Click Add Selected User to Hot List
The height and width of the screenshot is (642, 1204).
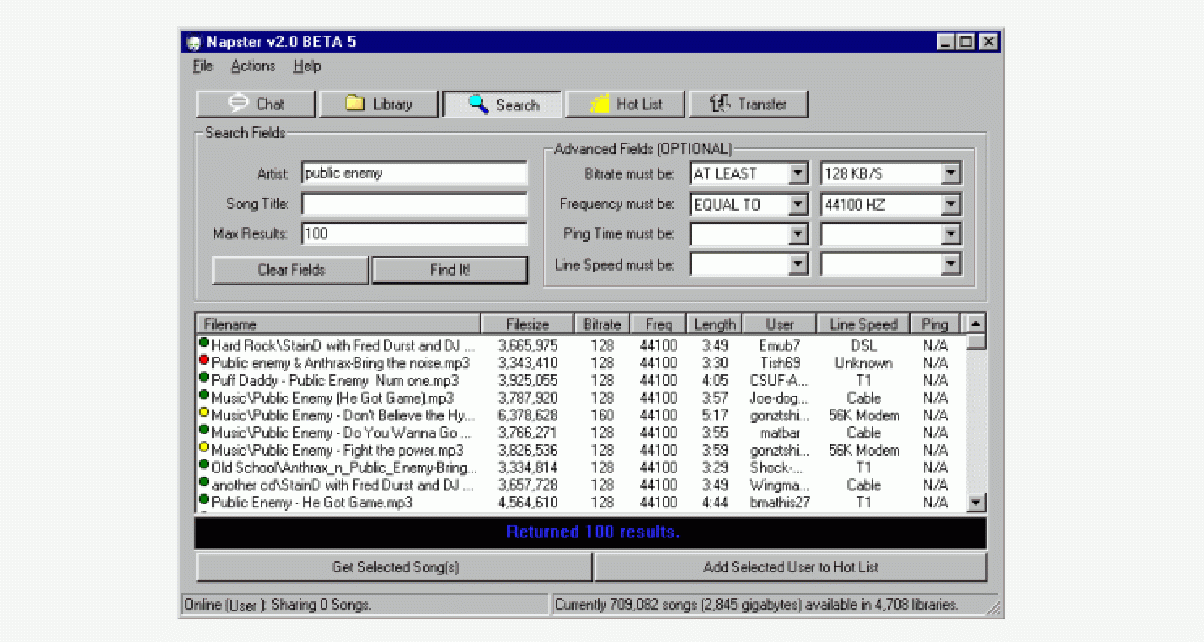click(x=791, y=567)
